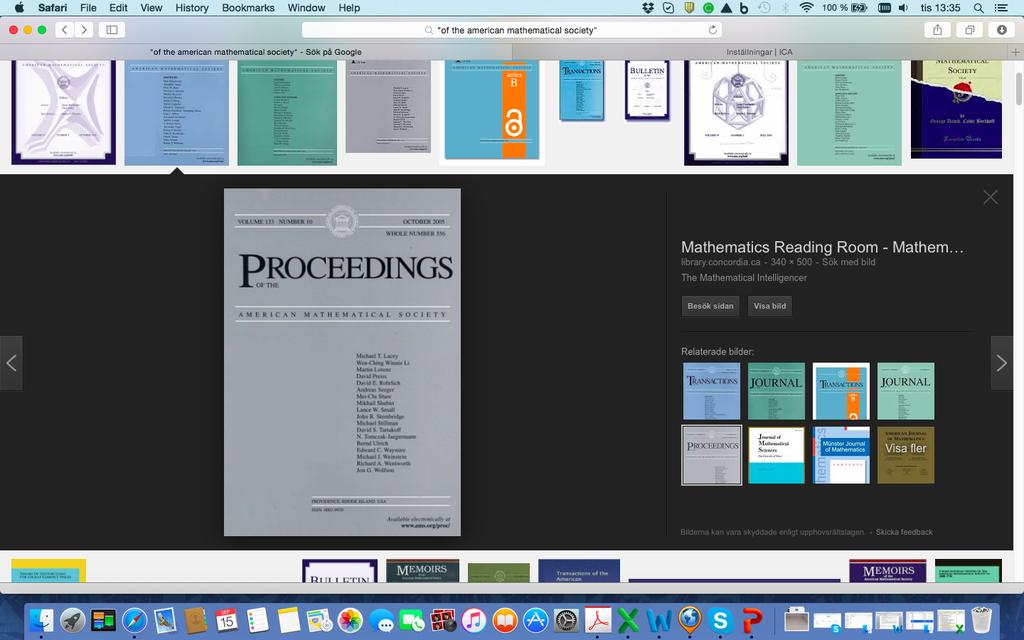The width and height of the screenshot is (1024, 640).
Task: Open a new tab with plus button
Action: (1016, 52)
